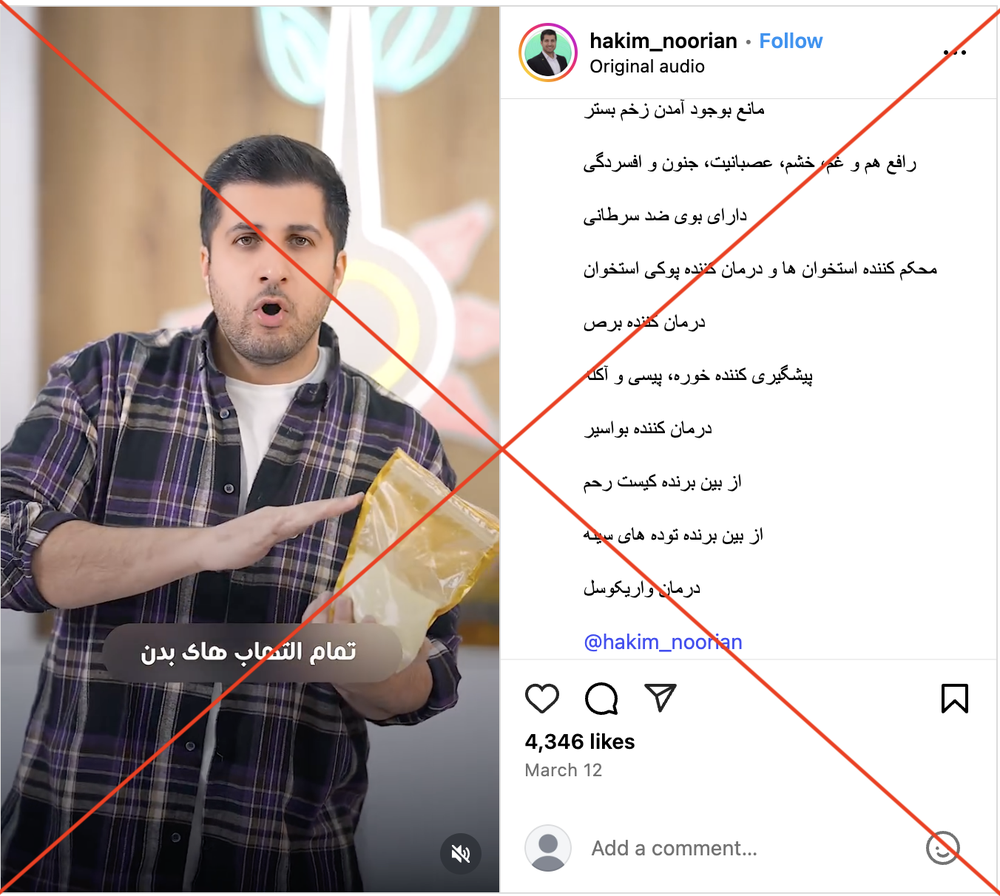Share the post with the paper plane icon

pyautogui.click(x=660, y=697)
